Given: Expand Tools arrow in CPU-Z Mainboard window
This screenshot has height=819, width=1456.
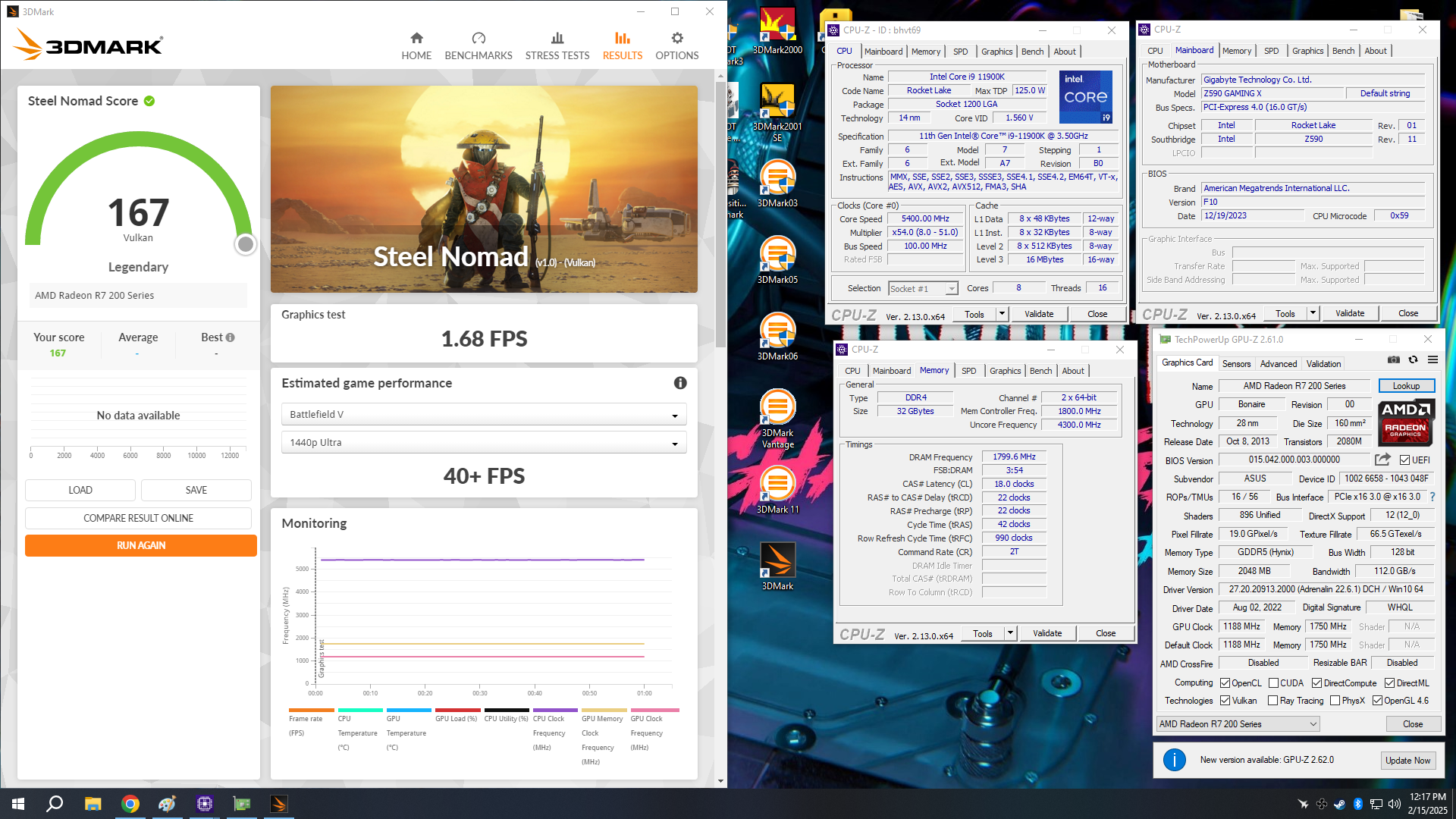Looking at the screenshot, I should pos(1313,313).
